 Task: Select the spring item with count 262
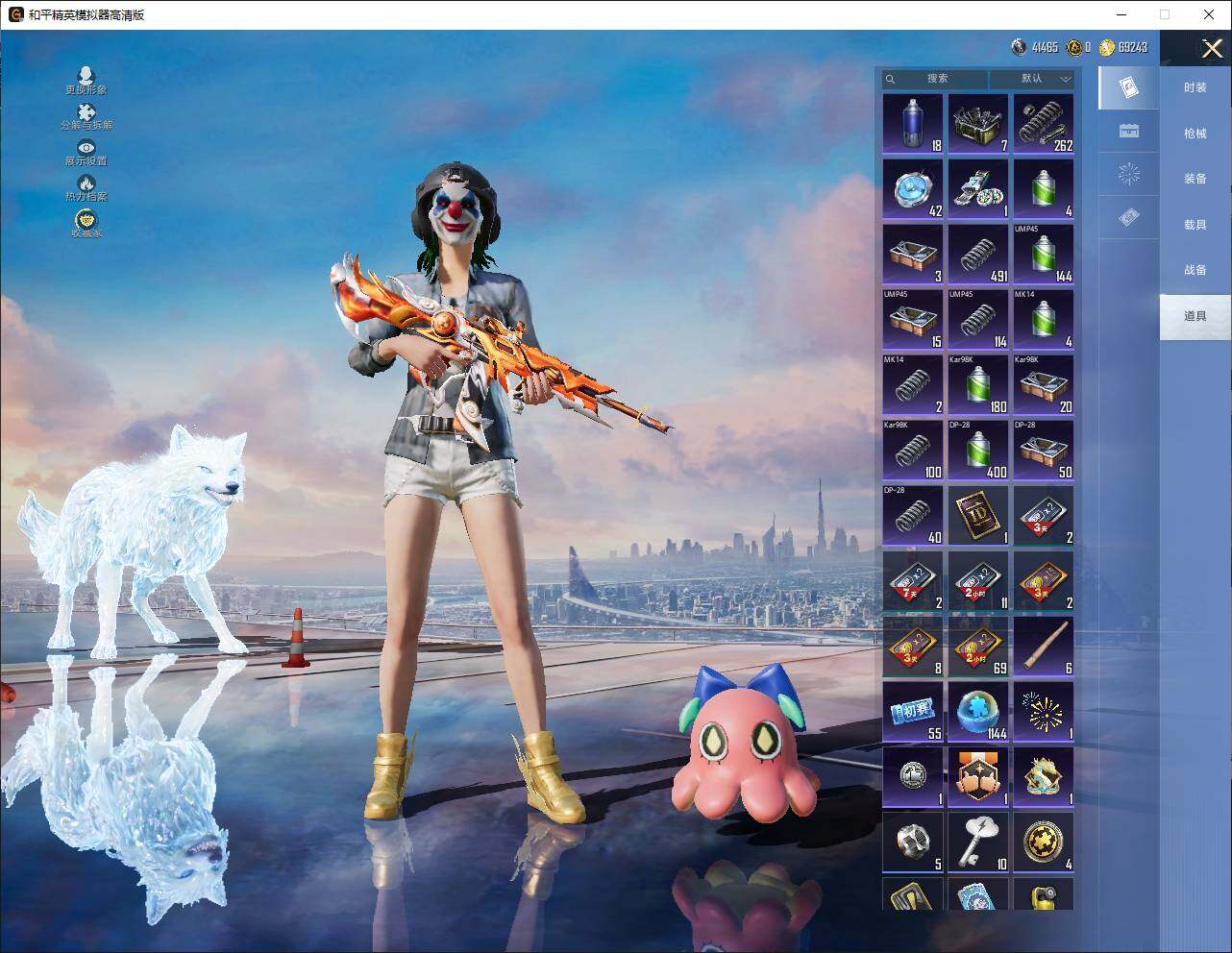1044,124
